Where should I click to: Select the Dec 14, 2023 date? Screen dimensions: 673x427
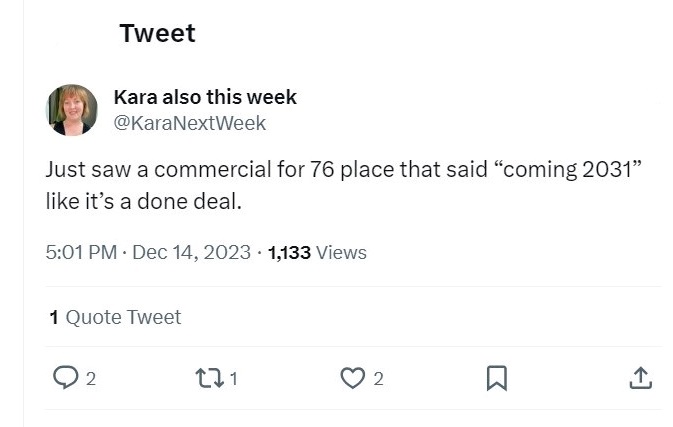[x=191, y=253]
